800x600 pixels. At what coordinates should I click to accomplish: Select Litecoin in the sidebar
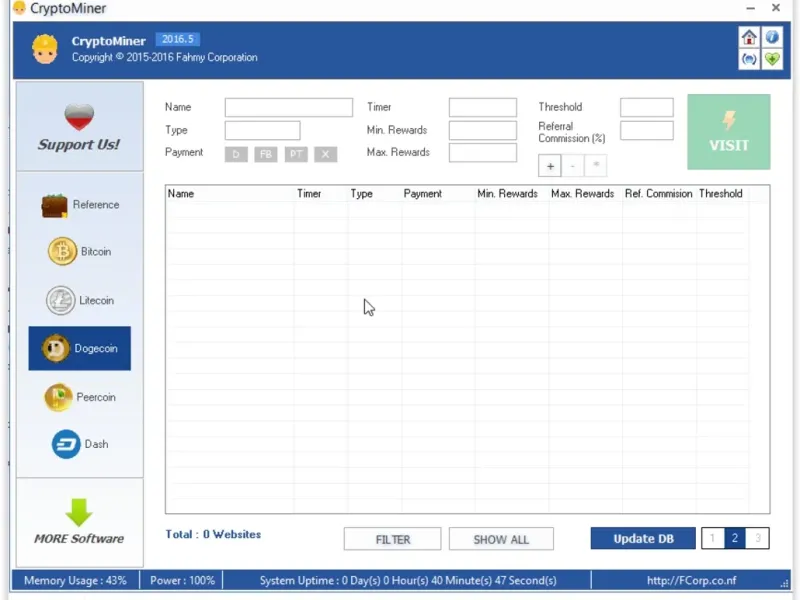[80, 300]
